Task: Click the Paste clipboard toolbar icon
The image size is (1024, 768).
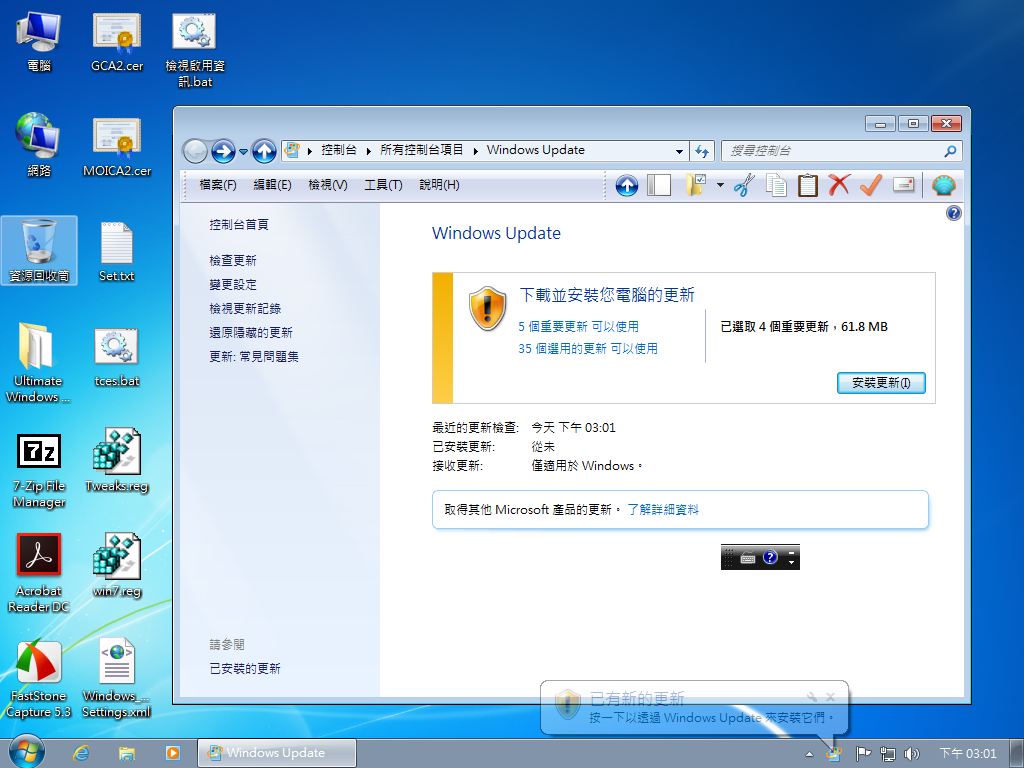Action: (807, 185)
